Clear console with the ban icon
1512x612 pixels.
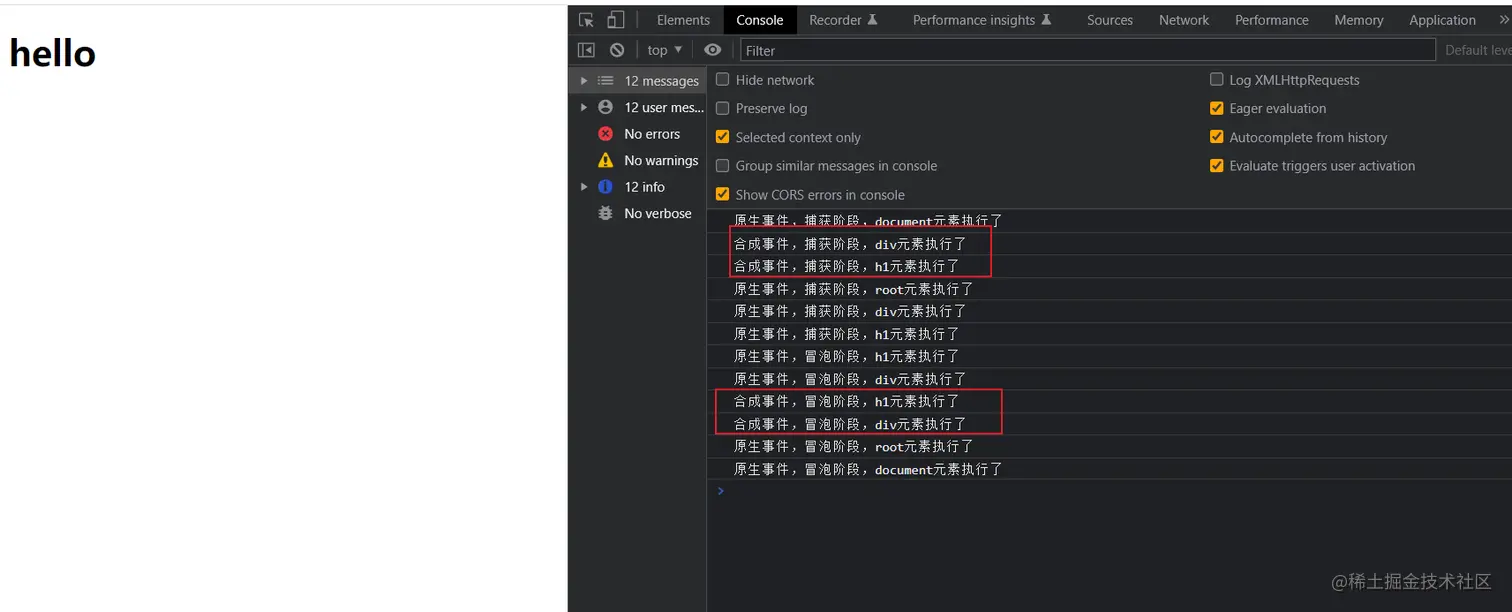(617, 50)
